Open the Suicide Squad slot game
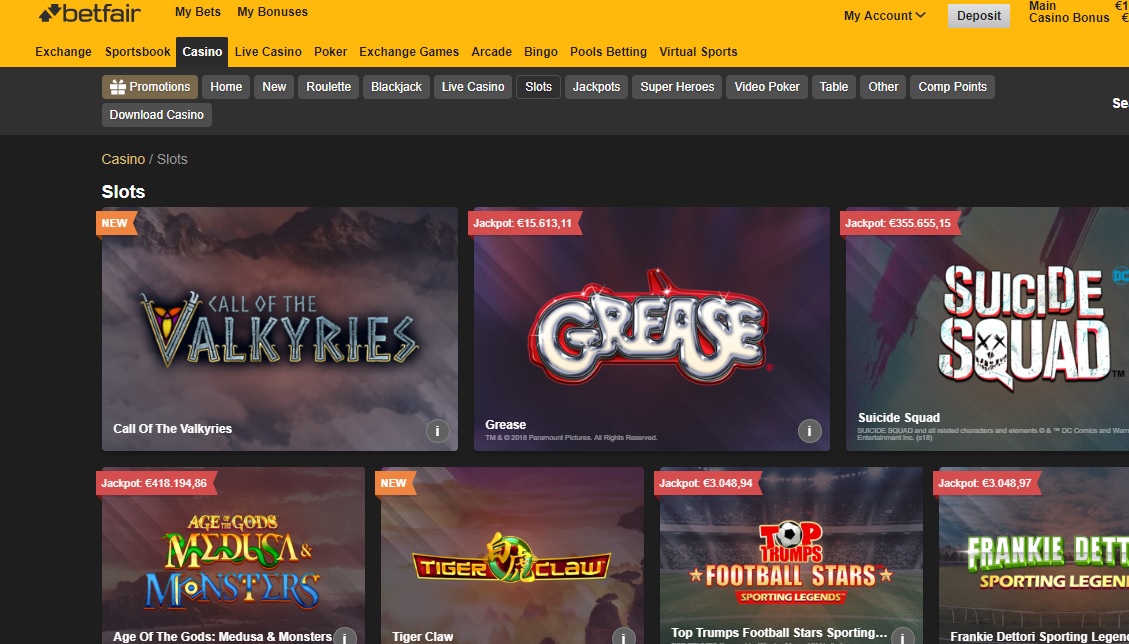The height and width of the screenshot is (644, 1129). (x=987, y=329)
